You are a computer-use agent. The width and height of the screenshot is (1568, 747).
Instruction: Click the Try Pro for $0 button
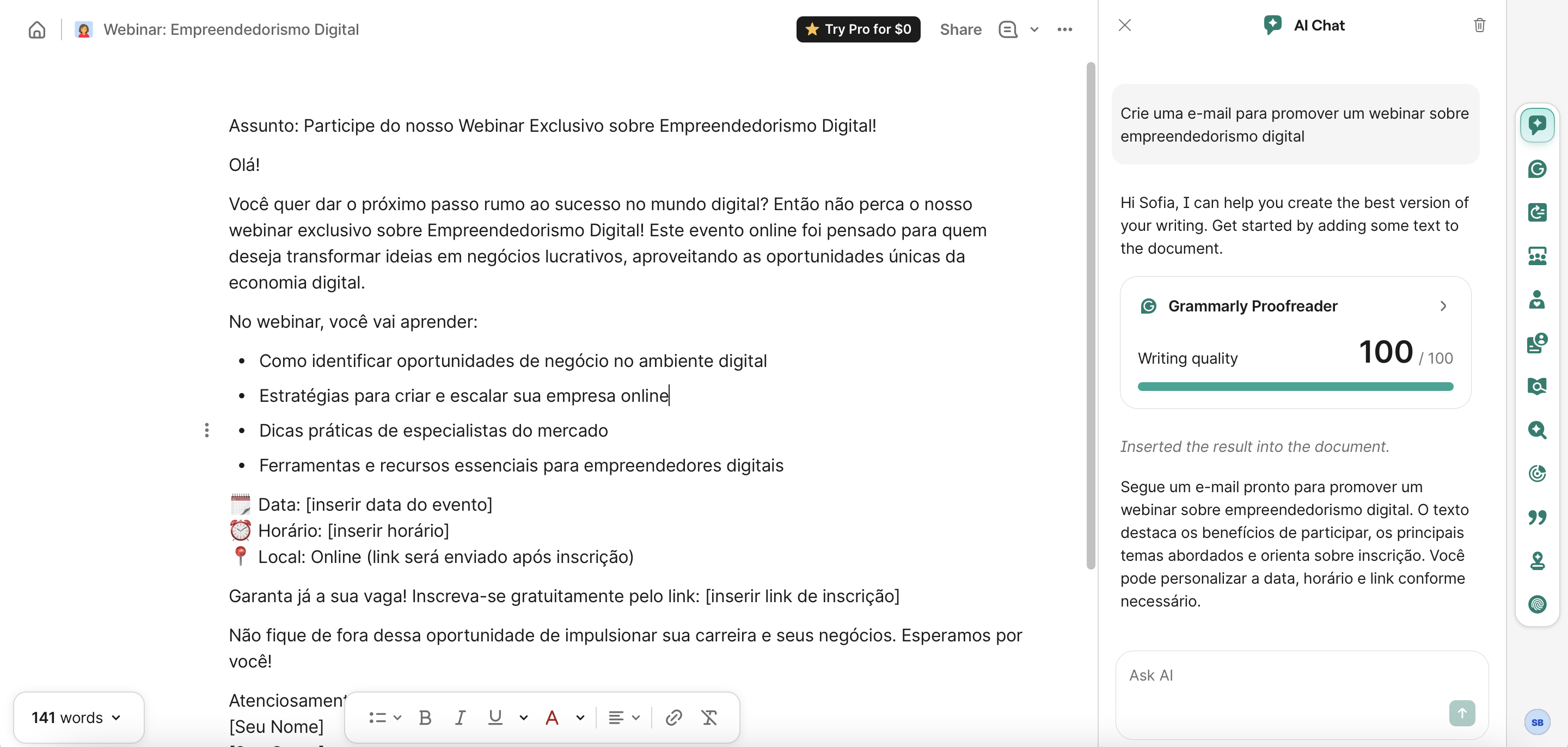[x=857, y=29]
